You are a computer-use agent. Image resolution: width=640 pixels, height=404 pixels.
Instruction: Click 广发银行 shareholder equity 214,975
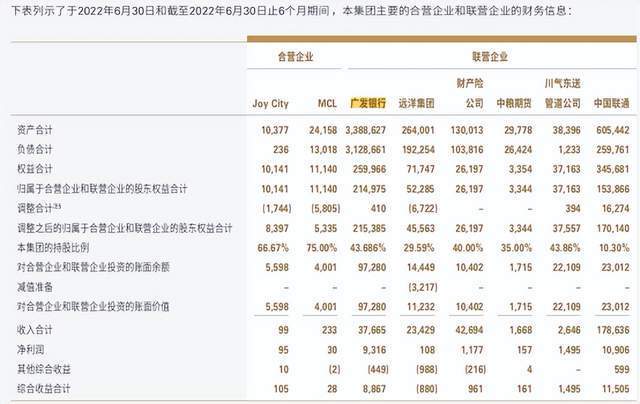pos(369,189)
